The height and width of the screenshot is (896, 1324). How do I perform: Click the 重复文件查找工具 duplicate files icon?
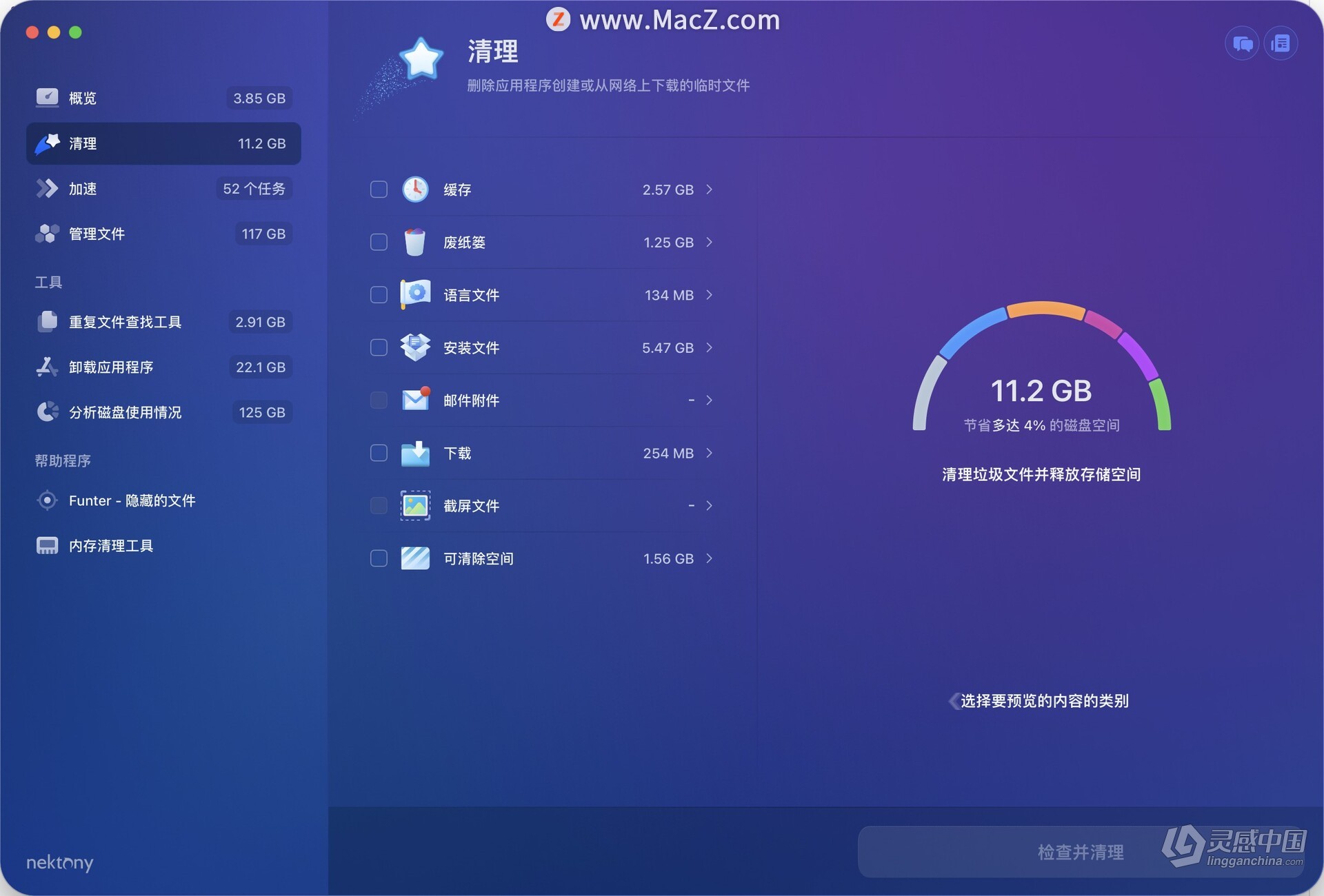point(47,321)
